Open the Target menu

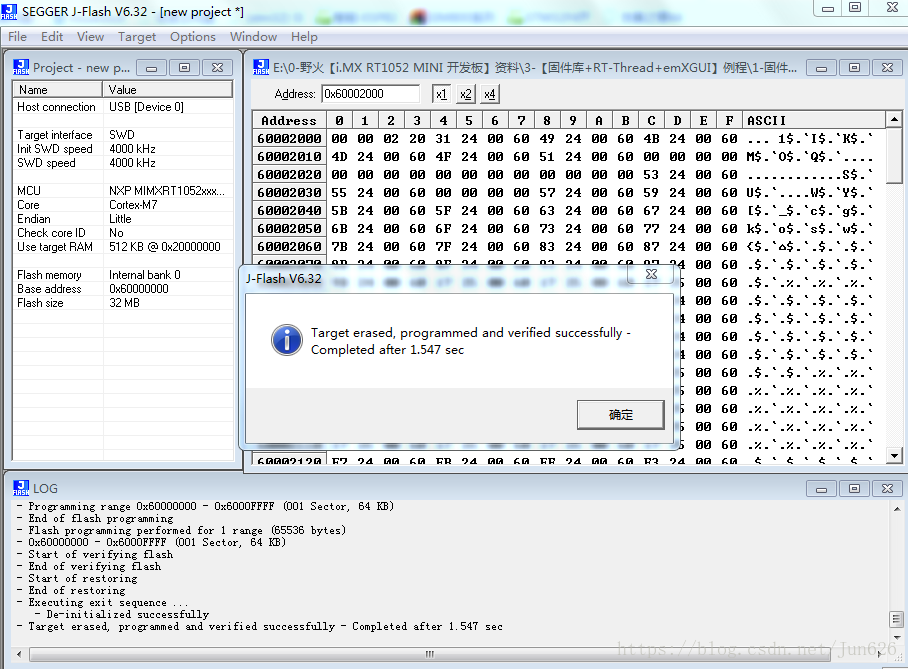click(x=137, y=36)
